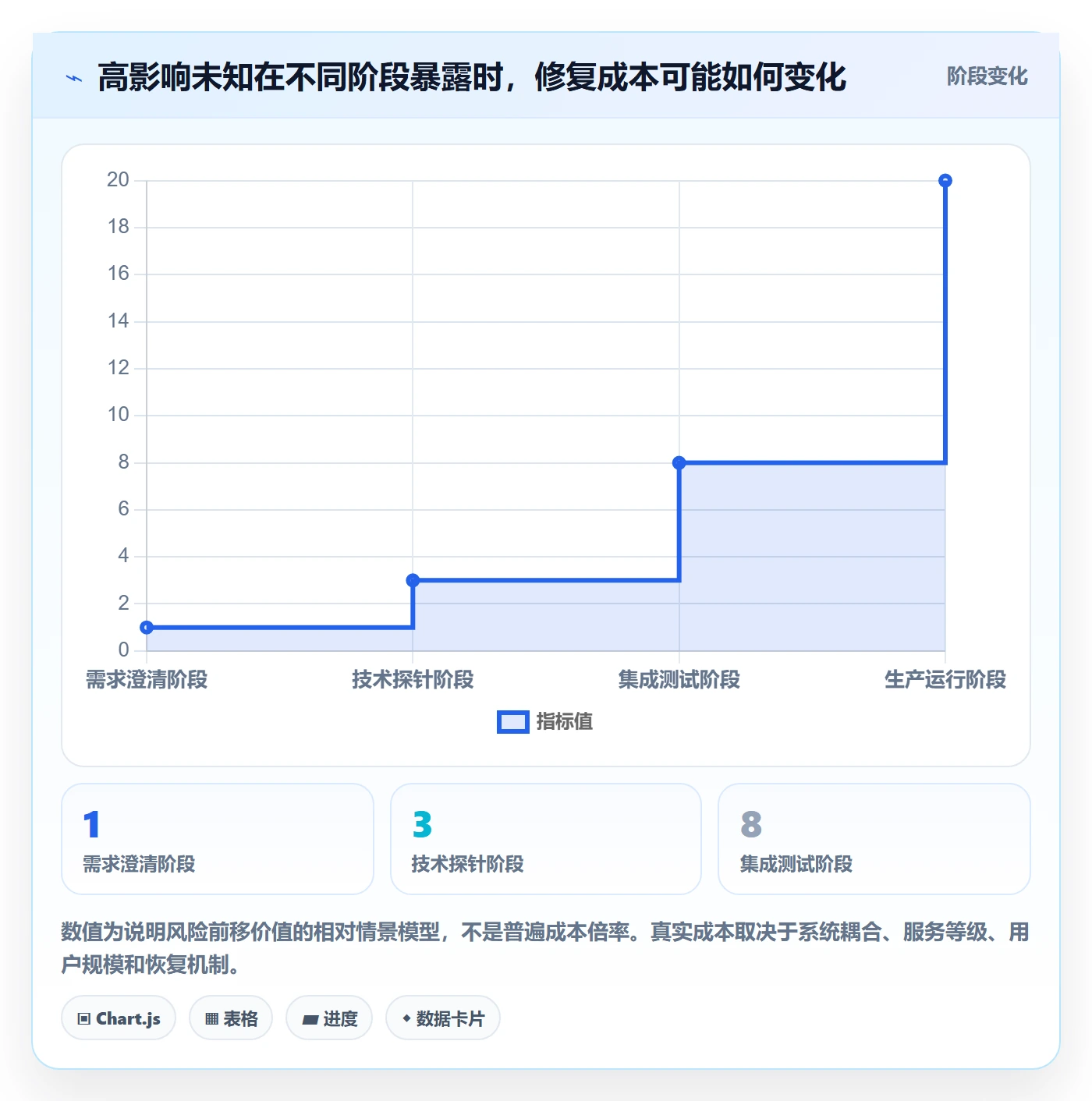Click the 需求澄清阶段 x-axis label
This screenshot has width=1092, height=1101.
coord(147,680)
